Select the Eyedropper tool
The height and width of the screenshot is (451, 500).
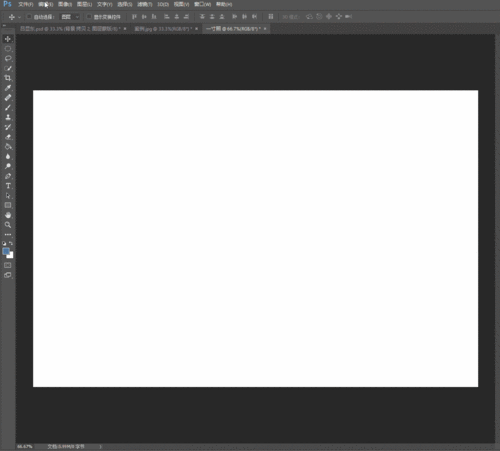(8, 88)
